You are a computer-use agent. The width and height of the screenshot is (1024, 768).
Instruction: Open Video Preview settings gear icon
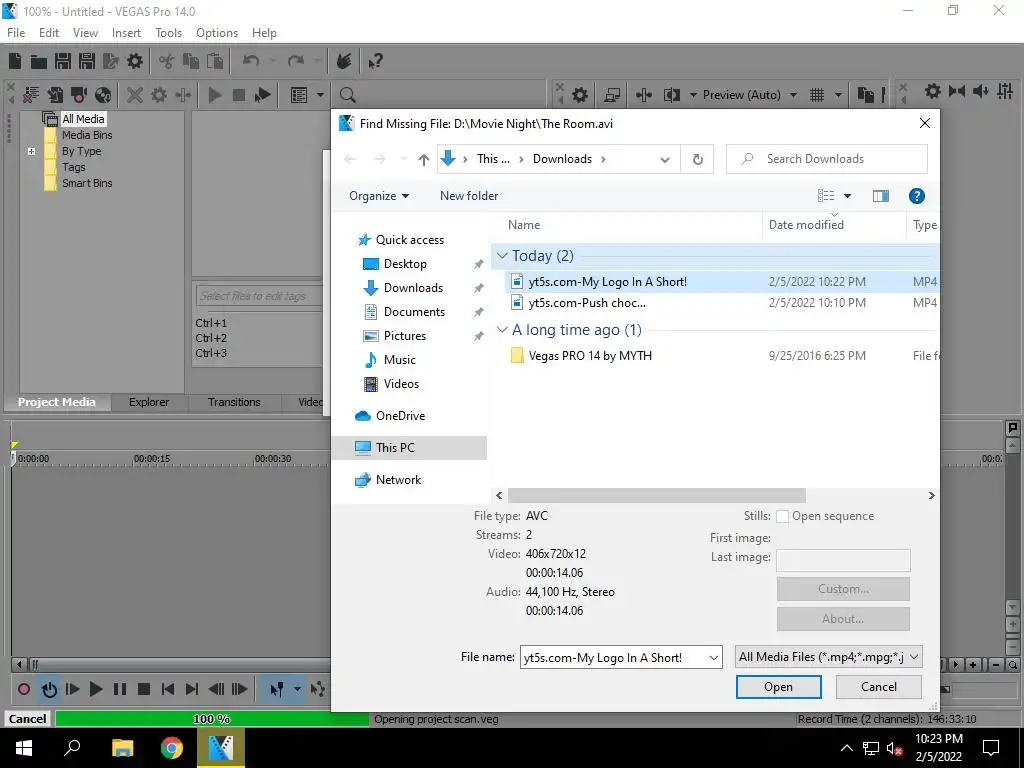(580, 95)
